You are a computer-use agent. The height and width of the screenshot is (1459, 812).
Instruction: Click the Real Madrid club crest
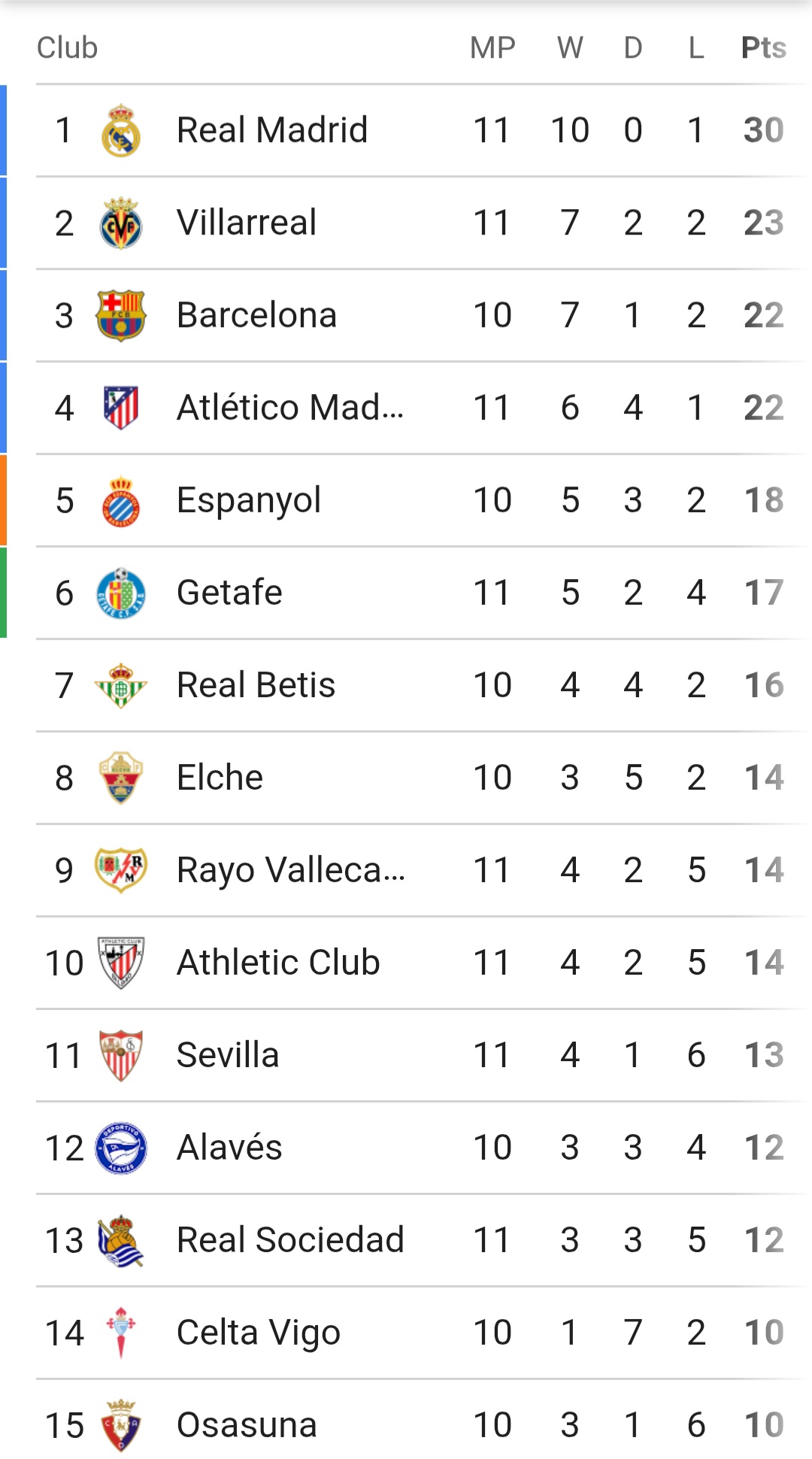click(121, 131)
